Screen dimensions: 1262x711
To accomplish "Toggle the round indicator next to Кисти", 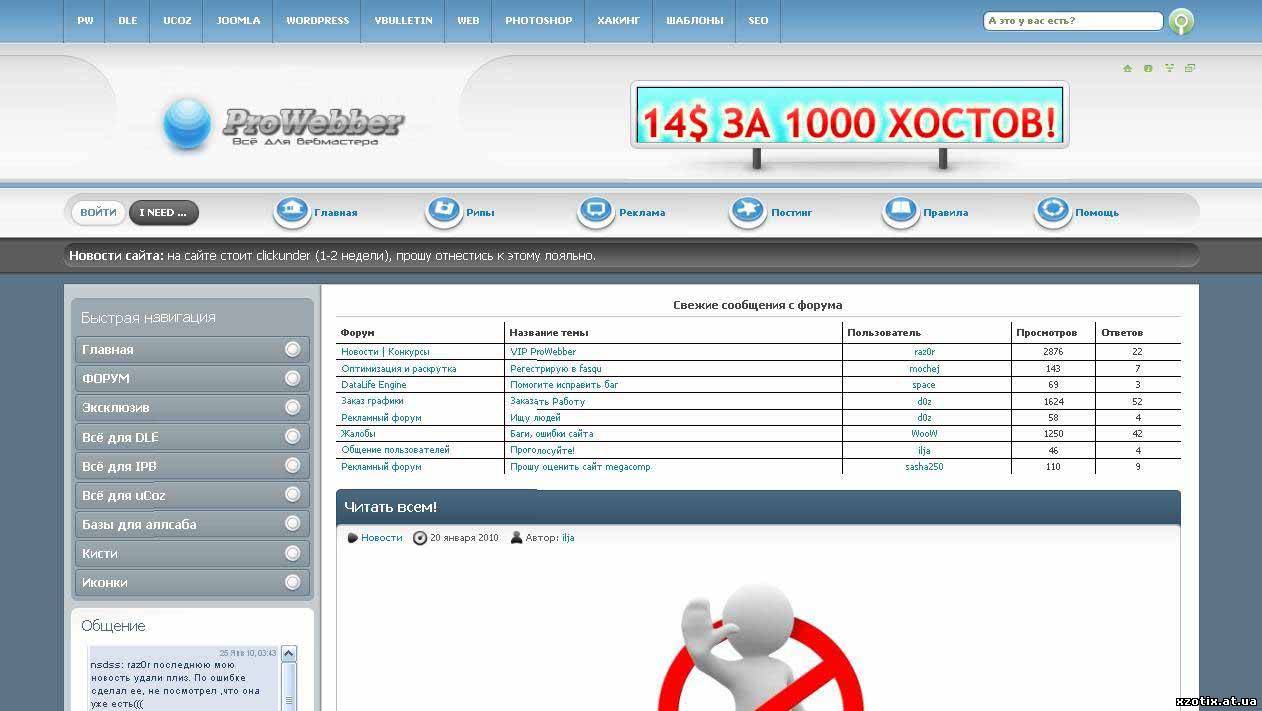I will pyautogui.click(x=293, y=553).
